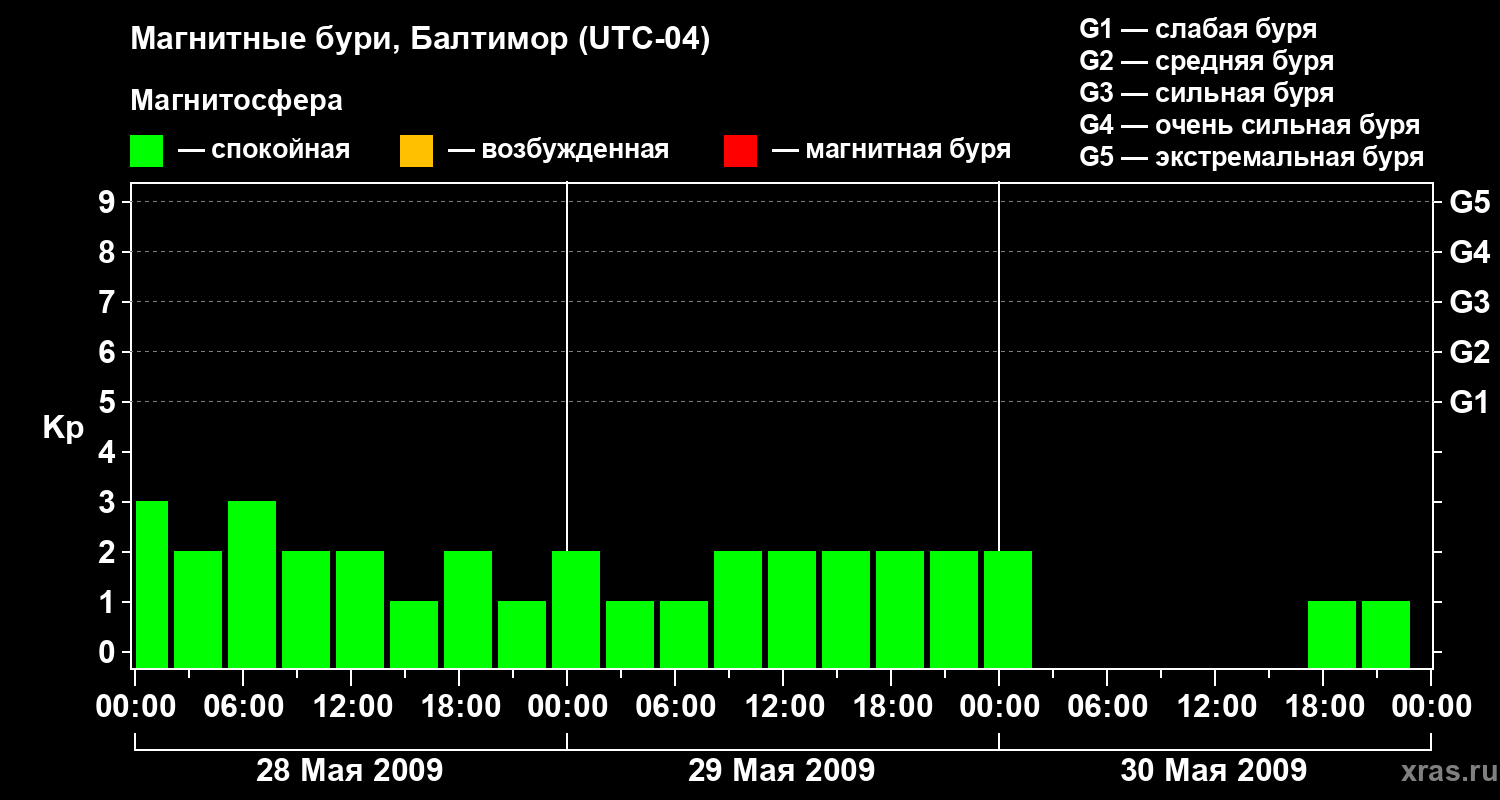
Task: Click the Kp 3 bar over 06:00 on 28 Мая
Action: pos(252,584)
